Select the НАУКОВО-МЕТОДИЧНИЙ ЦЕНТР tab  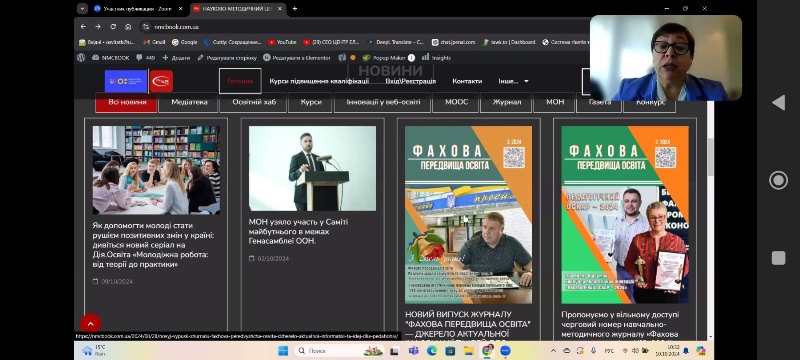[238, 9]
